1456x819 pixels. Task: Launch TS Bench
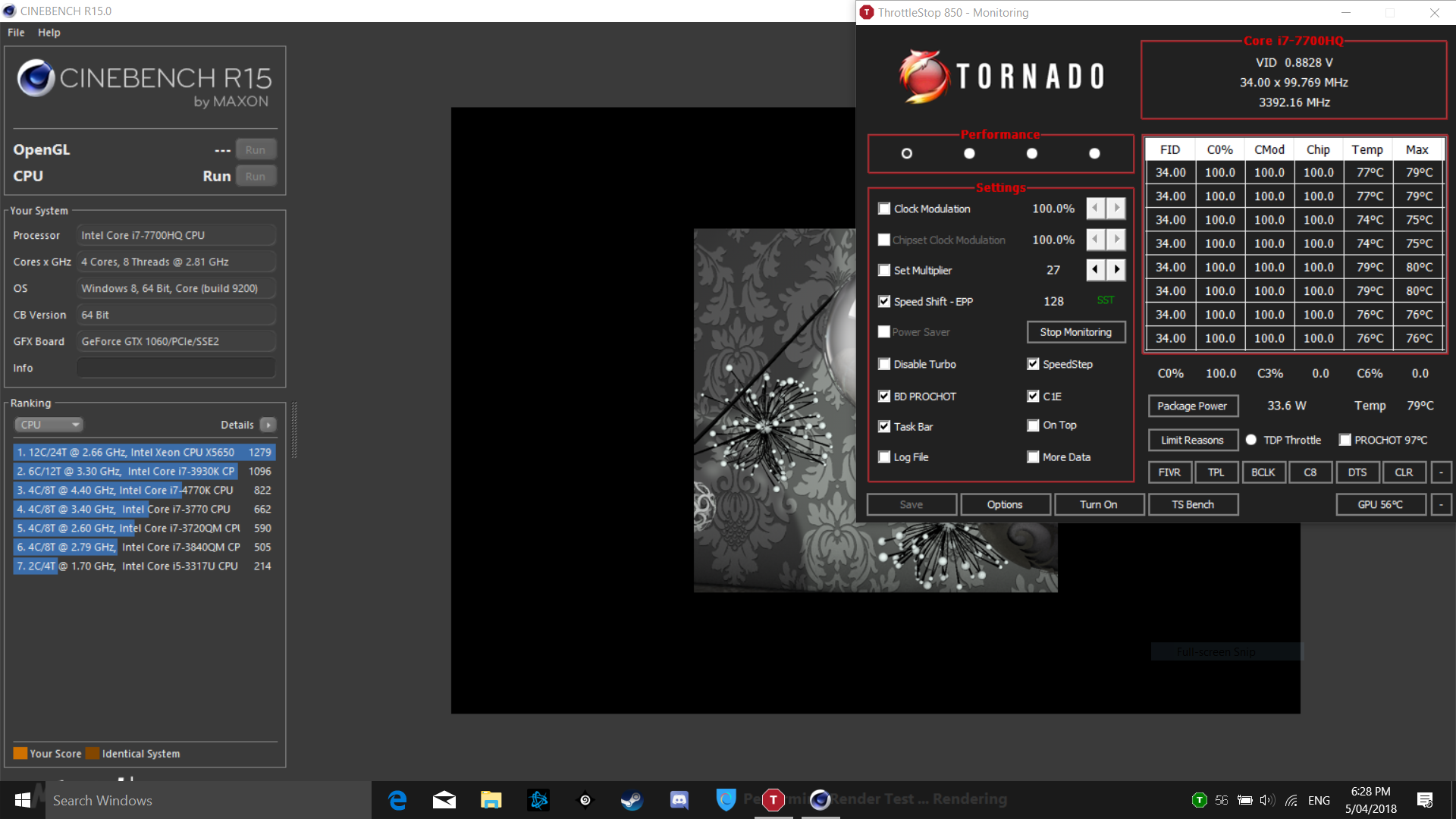(1193, 504)
